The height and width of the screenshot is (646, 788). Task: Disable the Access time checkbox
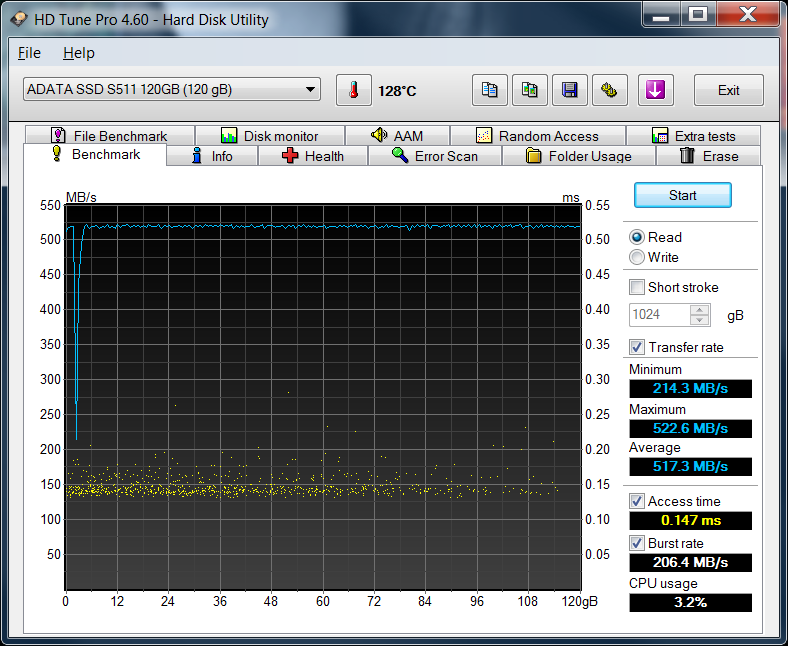pos(637,501)
